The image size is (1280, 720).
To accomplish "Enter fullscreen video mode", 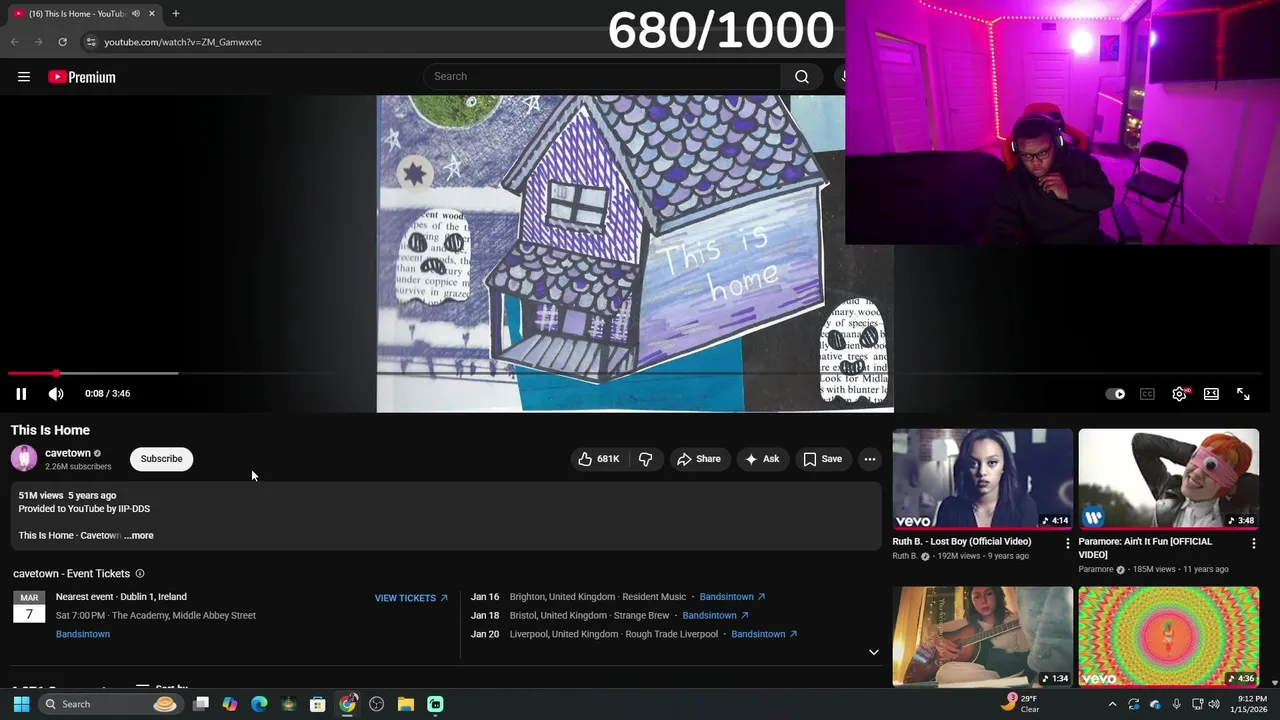I will (1243, 394).
